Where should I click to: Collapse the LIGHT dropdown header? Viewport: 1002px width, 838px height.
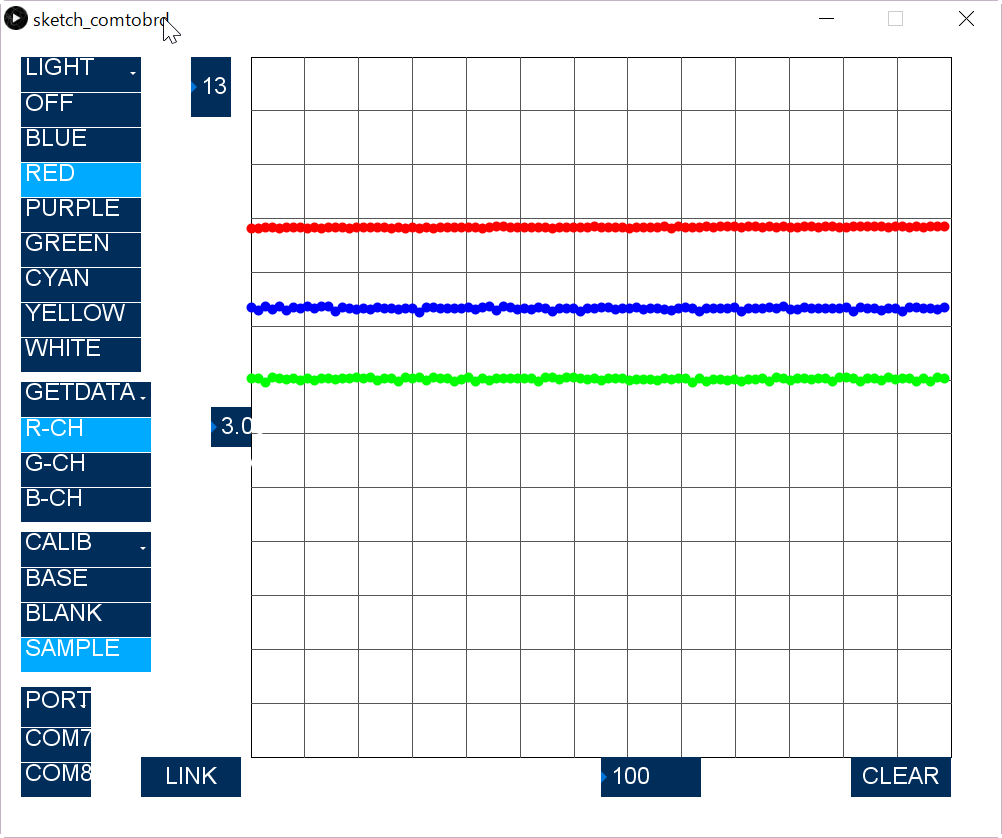[x=81, y=74]
